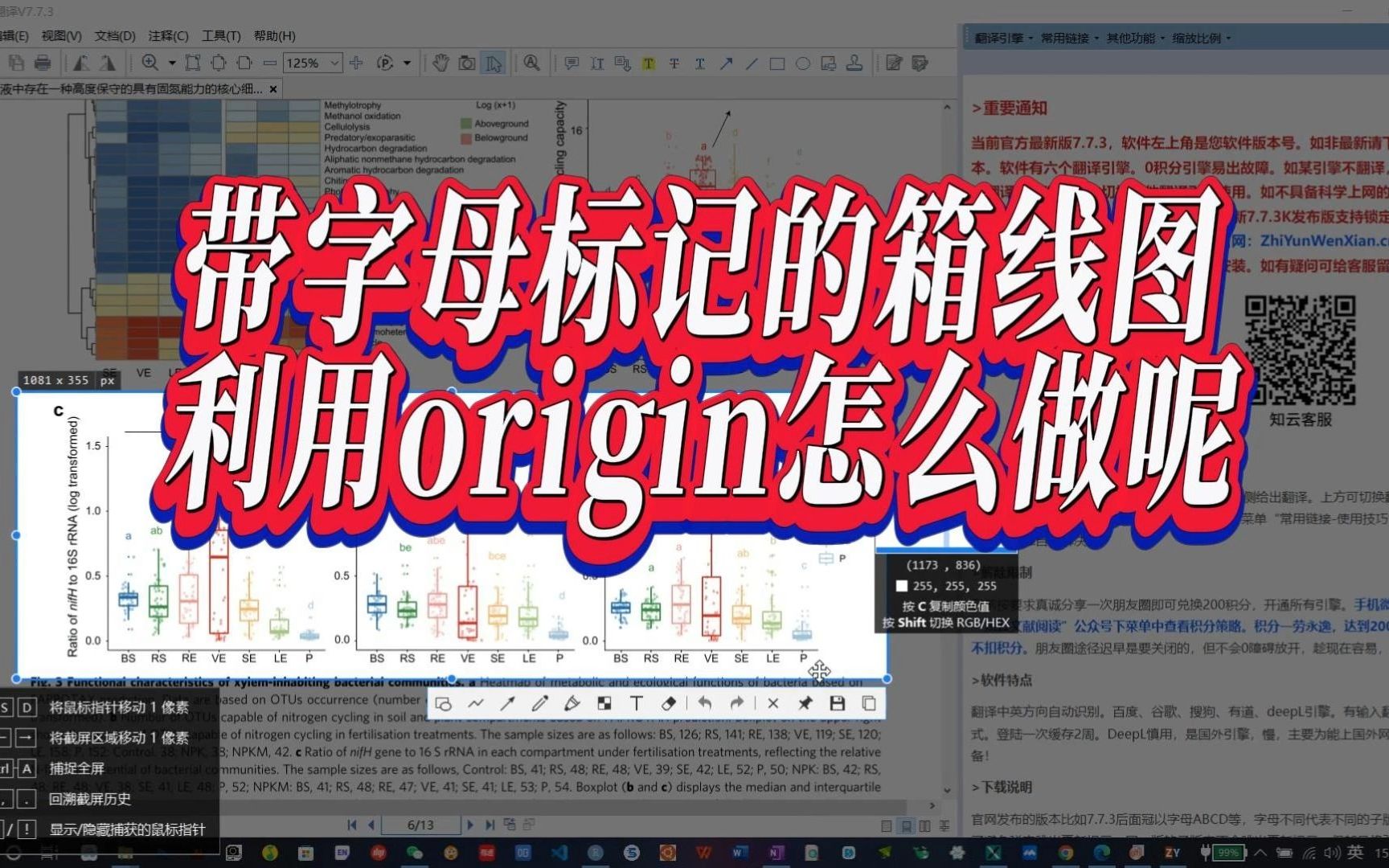This screenshot has width=1389, height=868.
Task: Open the 视图(V) menu
Action: pos(61,35)
